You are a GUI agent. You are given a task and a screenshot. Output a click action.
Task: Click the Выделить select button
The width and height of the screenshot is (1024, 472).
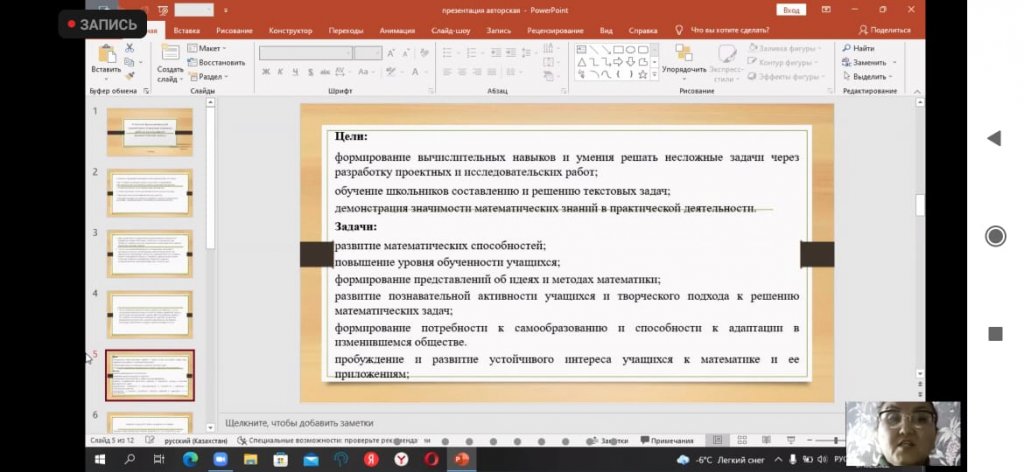(x=868, y=77)
